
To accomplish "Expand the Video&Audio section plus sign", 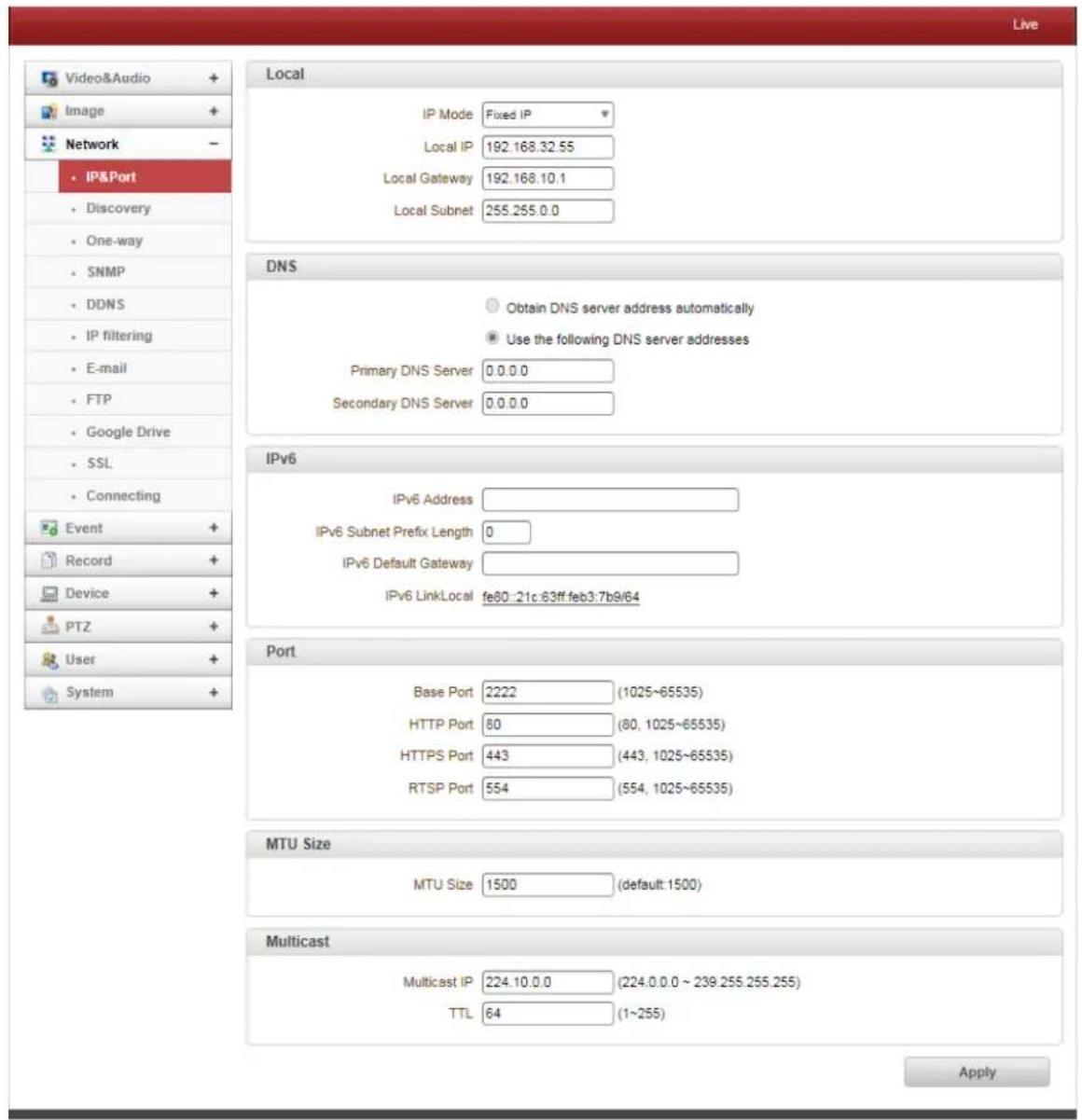I will (x=214, y=78).
